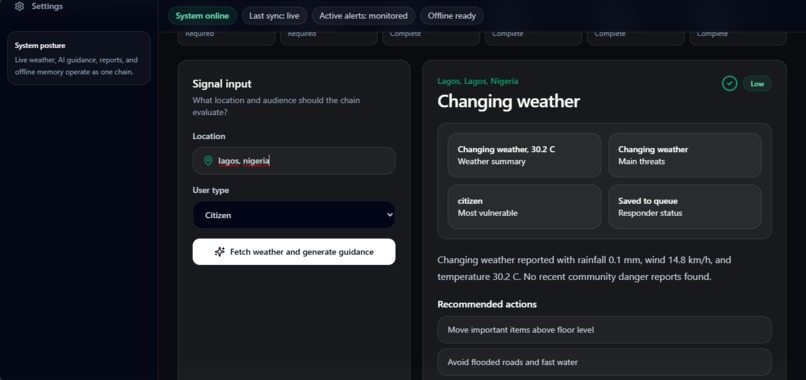Click the location pin icon in Location field
This screenshot has width=806, height=380.
208,161
